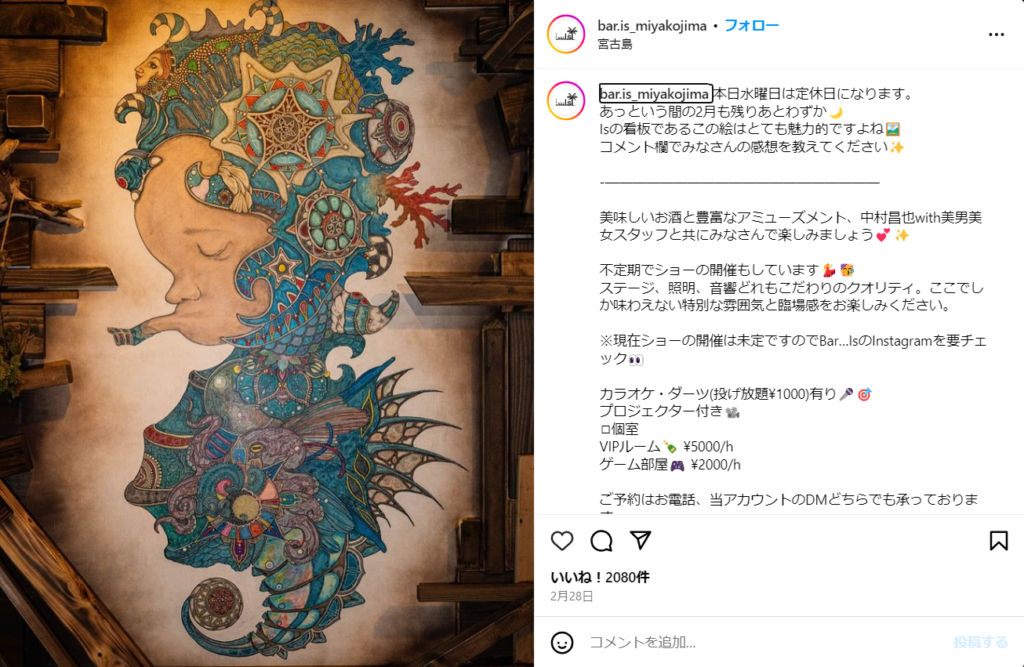Click the ゲーム部屋 ¥2000/h caption line
Image resolution: width=1024 pixels, height=667 pixels.
pos(670,464)
